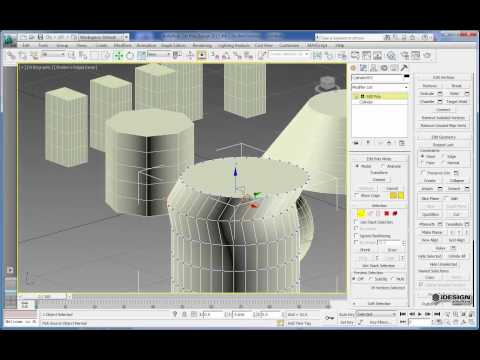
Task: Click Configure Modifier Sets icon
Action: coord(402,143)
